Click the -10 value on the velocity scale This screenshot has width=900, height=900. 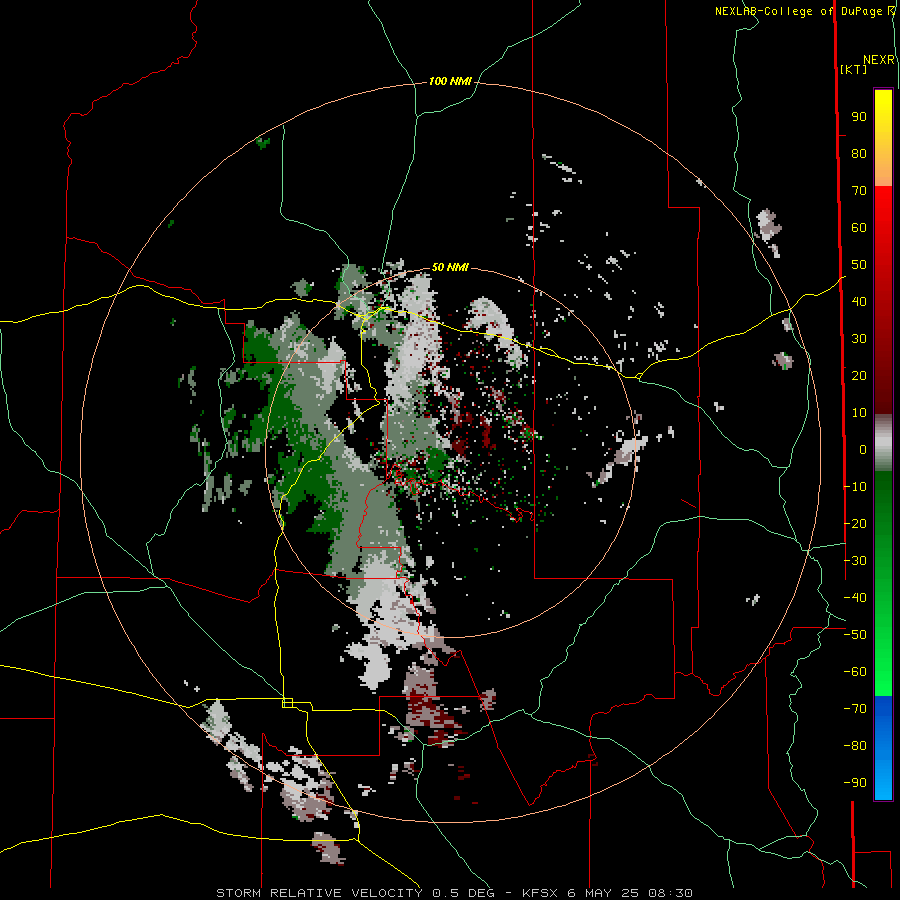pyautogui.click(x=855, y=487)
